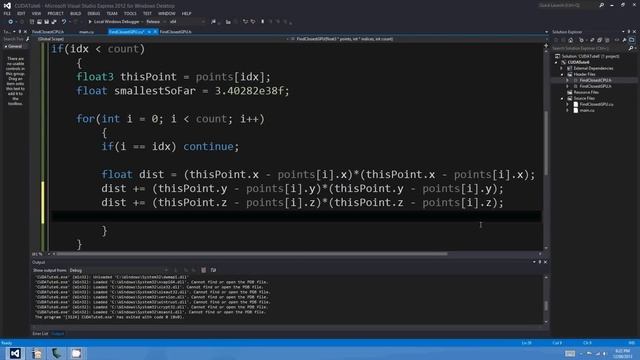Screen dimensions: 640x360
Task: Select main.cu in Solution Explorer
Action: pyautogui.click(x=587, y=110)
